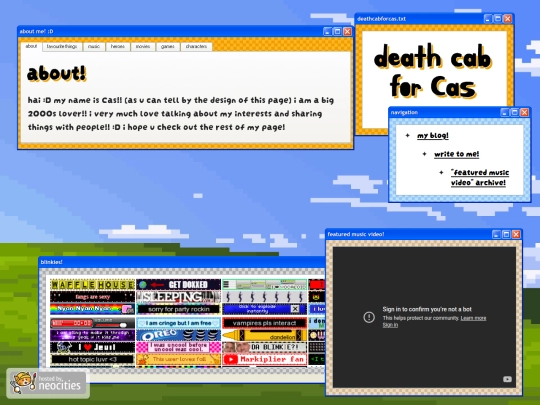Follow the "write to me!" link
The image size is (540, 405).
pyautogui.click(x=456, y=154)
